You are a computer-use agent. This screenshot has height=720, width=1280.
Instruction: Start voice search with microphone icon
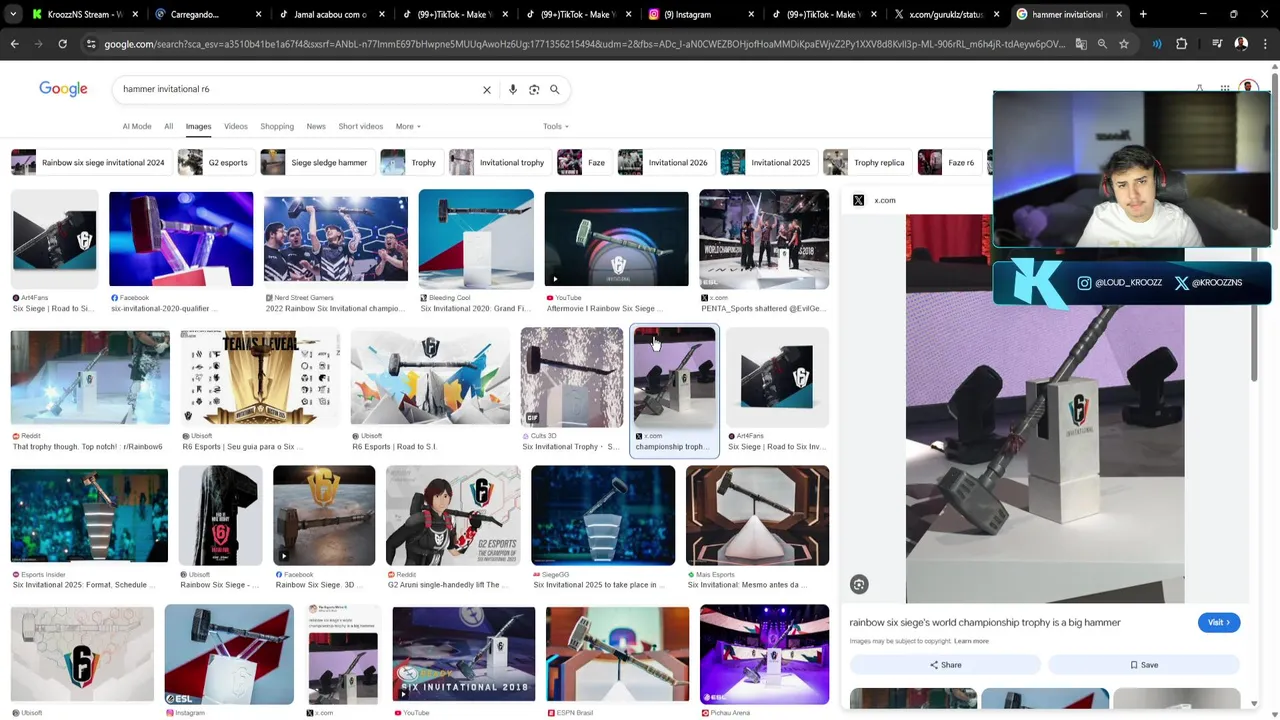tap(513, 90)
